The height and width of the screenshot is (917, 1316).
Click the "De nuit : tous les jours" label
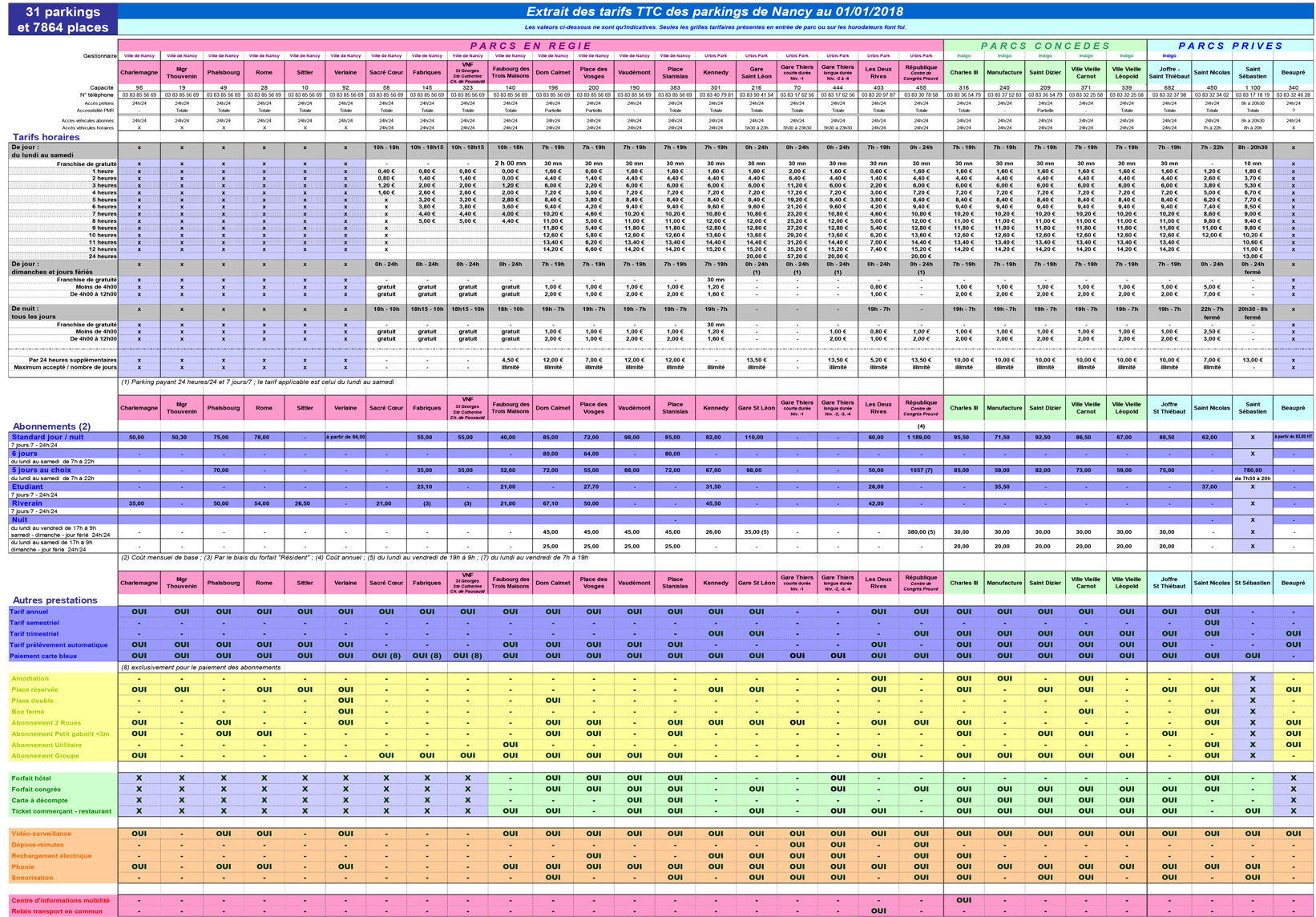click(x=34, y=313)
